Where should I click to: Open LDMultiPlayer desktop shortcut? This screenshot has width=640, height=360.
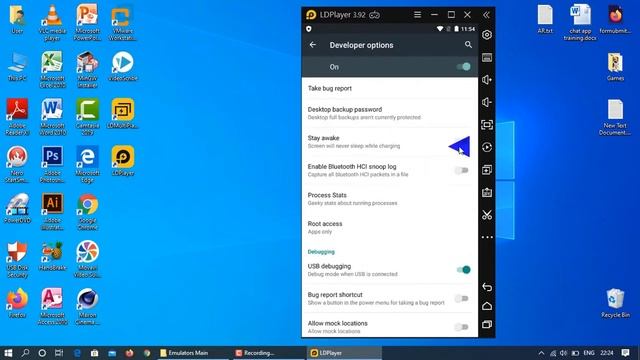(122, 113)
